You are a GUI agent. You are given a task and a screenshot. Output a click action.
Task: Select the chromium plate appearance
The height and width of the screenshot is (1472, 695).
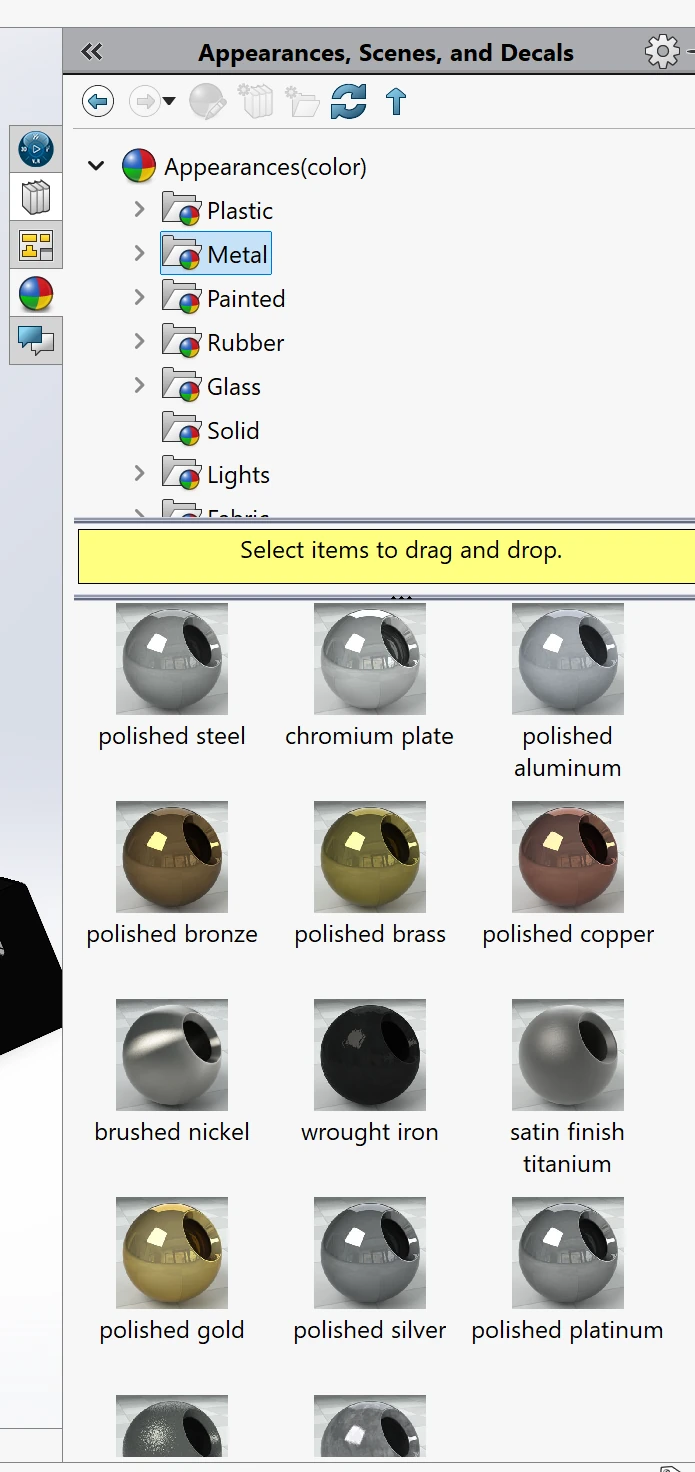(370, 658)
